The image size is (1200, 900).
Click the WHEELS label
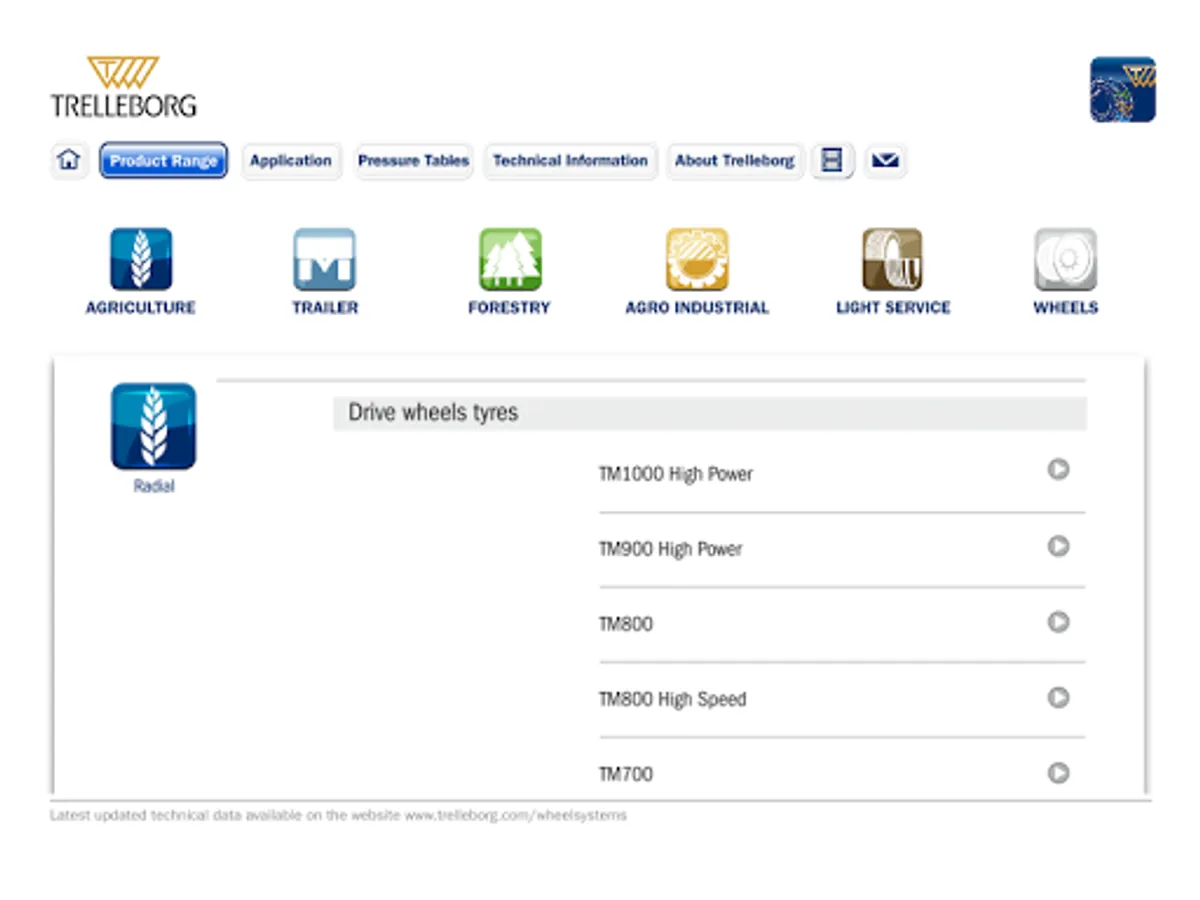pyautogui.click(x=1066, y=308)
